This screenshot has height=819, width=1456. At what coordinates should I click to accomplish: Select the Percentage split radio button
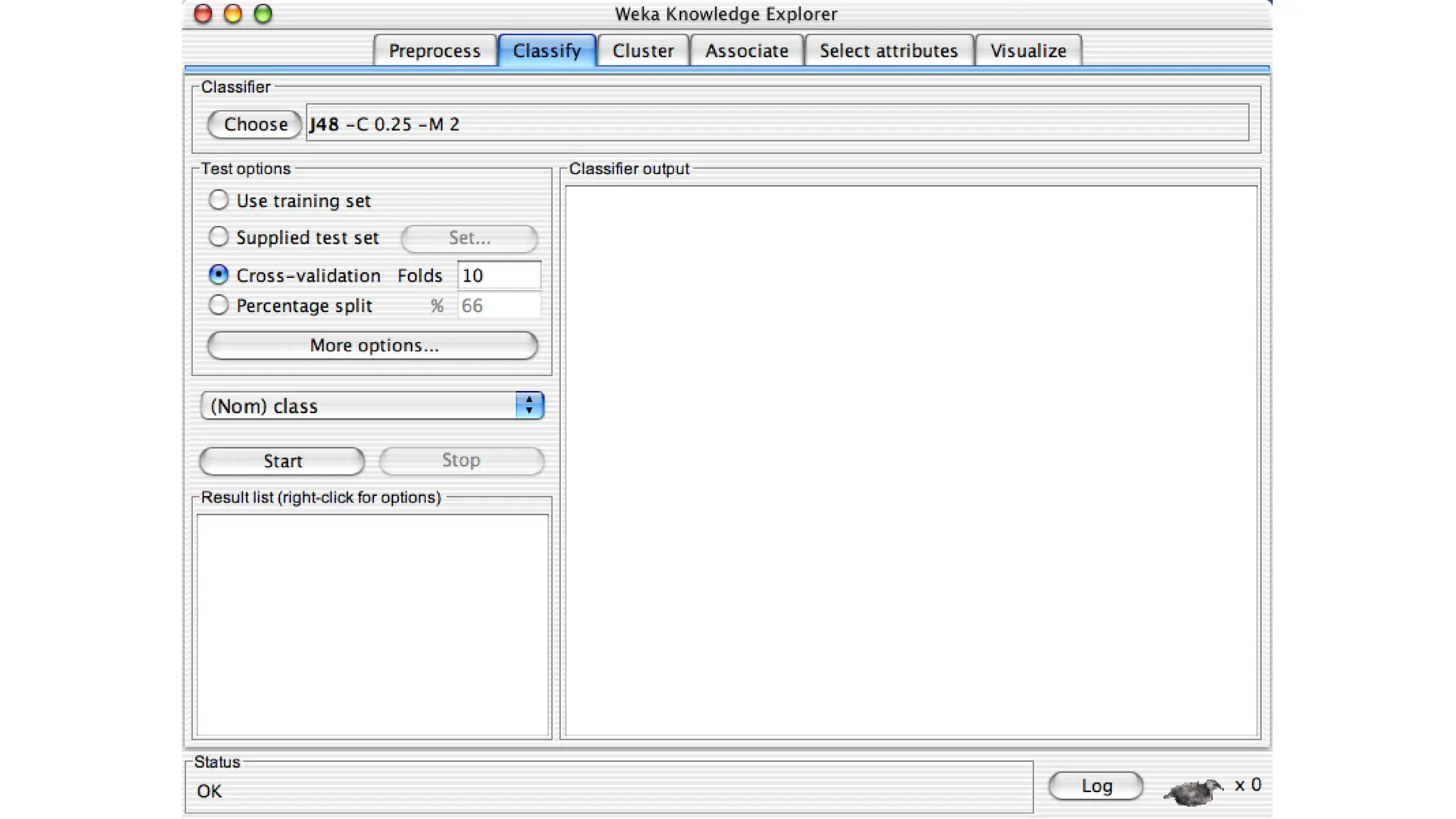pyautogui.click(x=218, y=305)
